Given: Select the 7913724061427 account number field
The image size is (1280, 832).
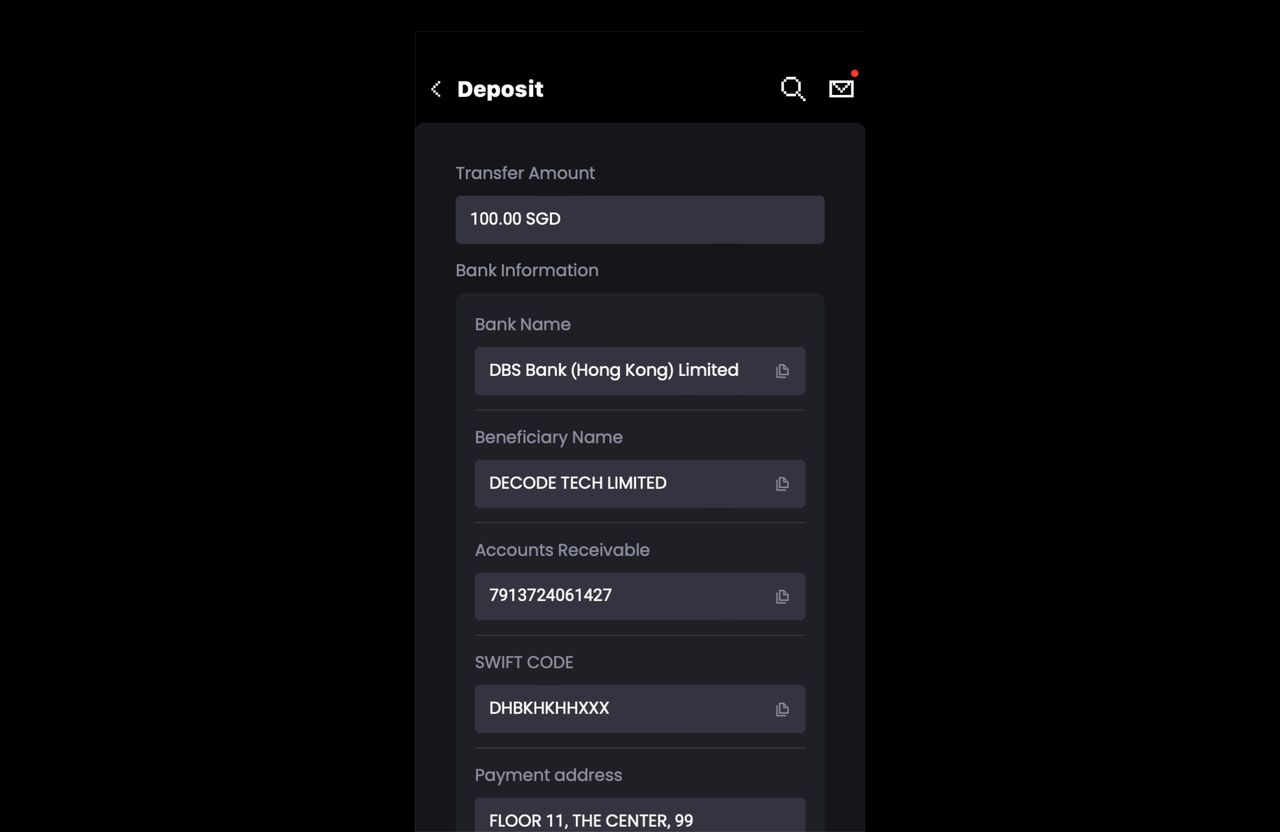Looking at the screenshot, I should coord(640,596).
